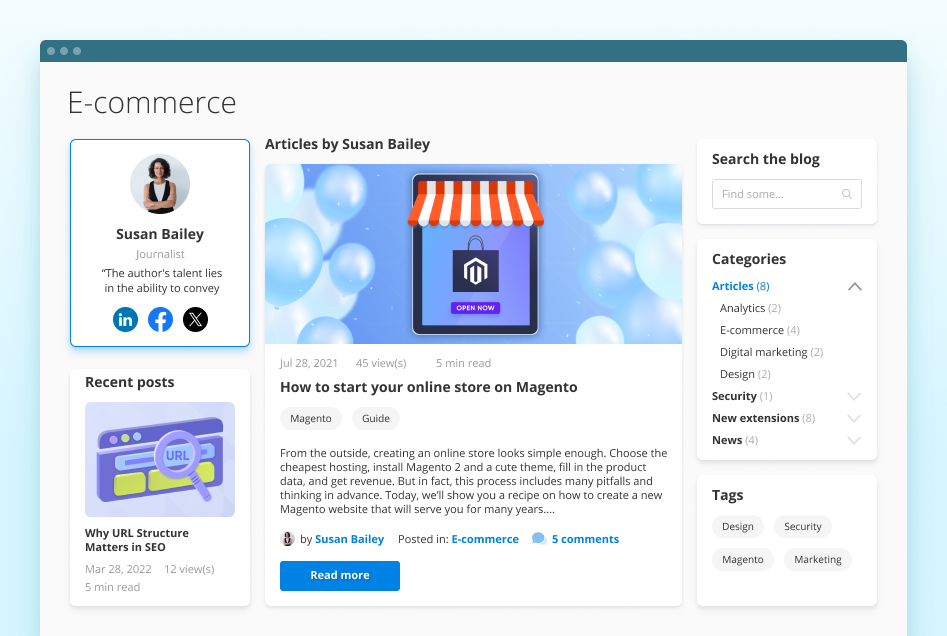Select the Digital marketing subcategory
The height and width of the screenshot is (636, 947).
click(763, 352)
